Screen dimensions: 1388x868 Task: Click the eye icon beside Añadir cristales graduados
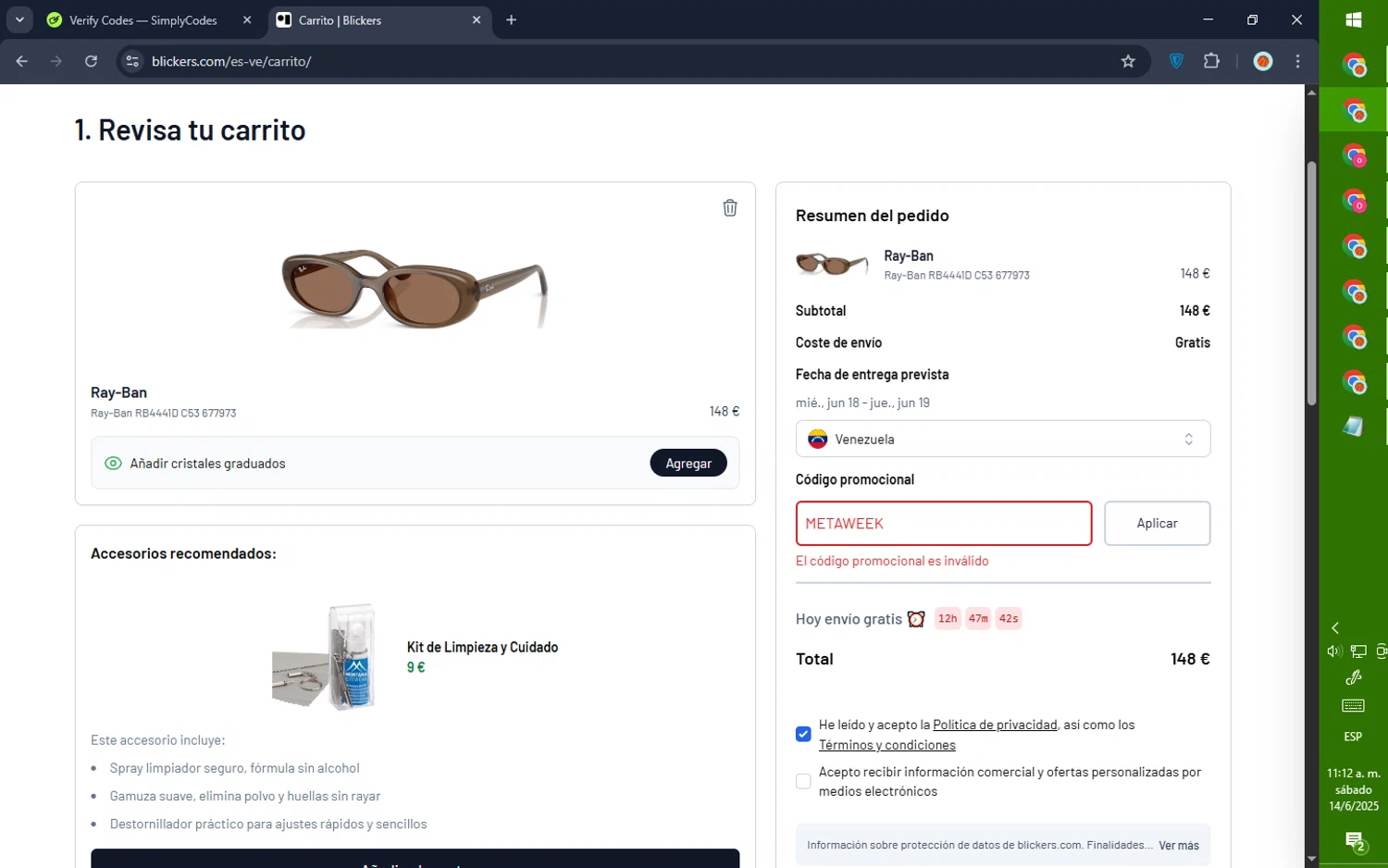point(113,464)
